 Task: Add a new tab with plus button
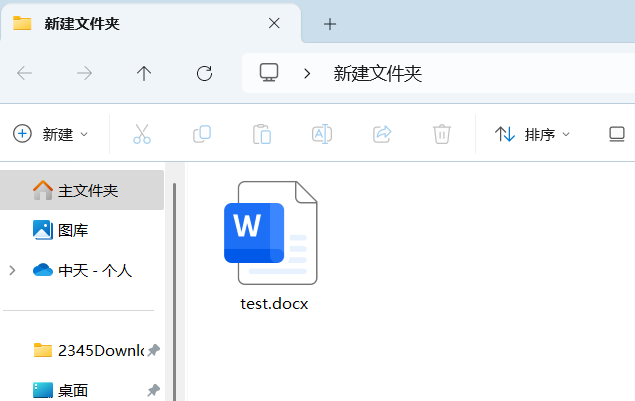(330, 24)
